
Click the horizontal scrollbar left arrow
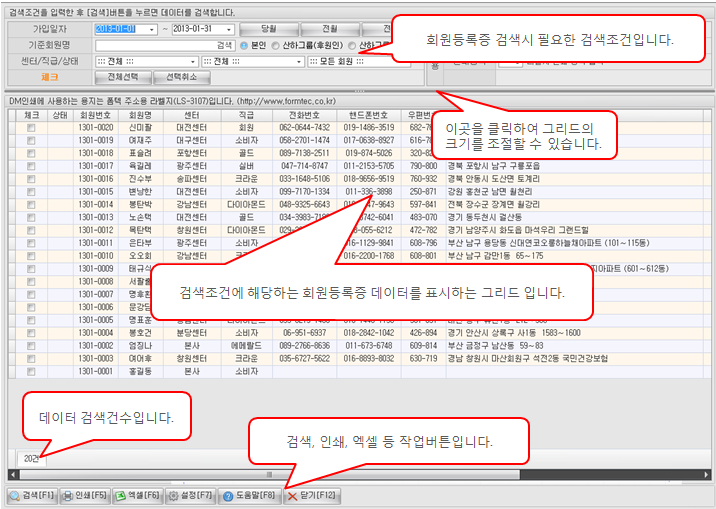13,475
